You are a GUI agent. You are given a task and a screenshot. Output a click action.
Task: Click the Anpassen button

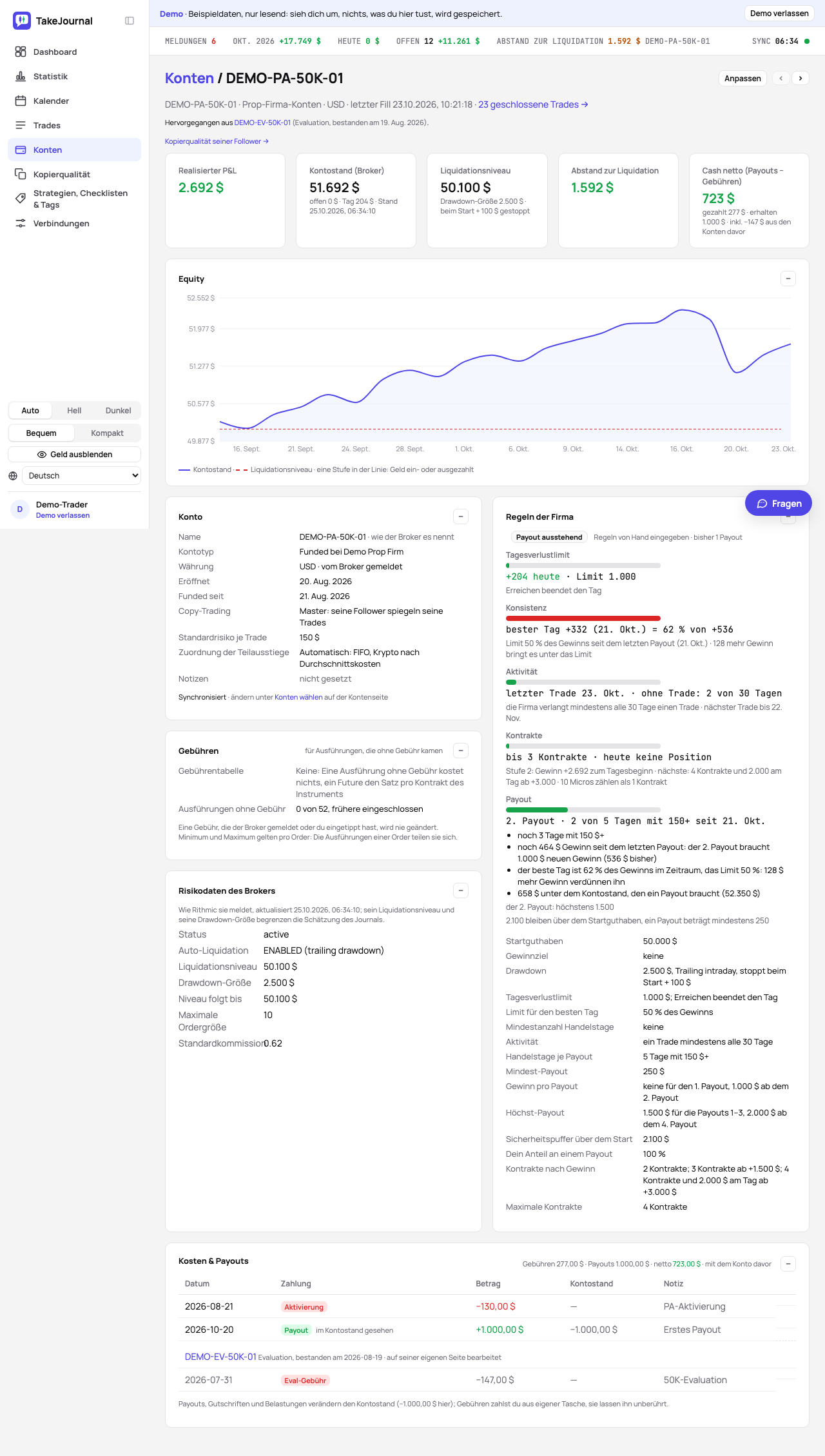coord(742,78)
